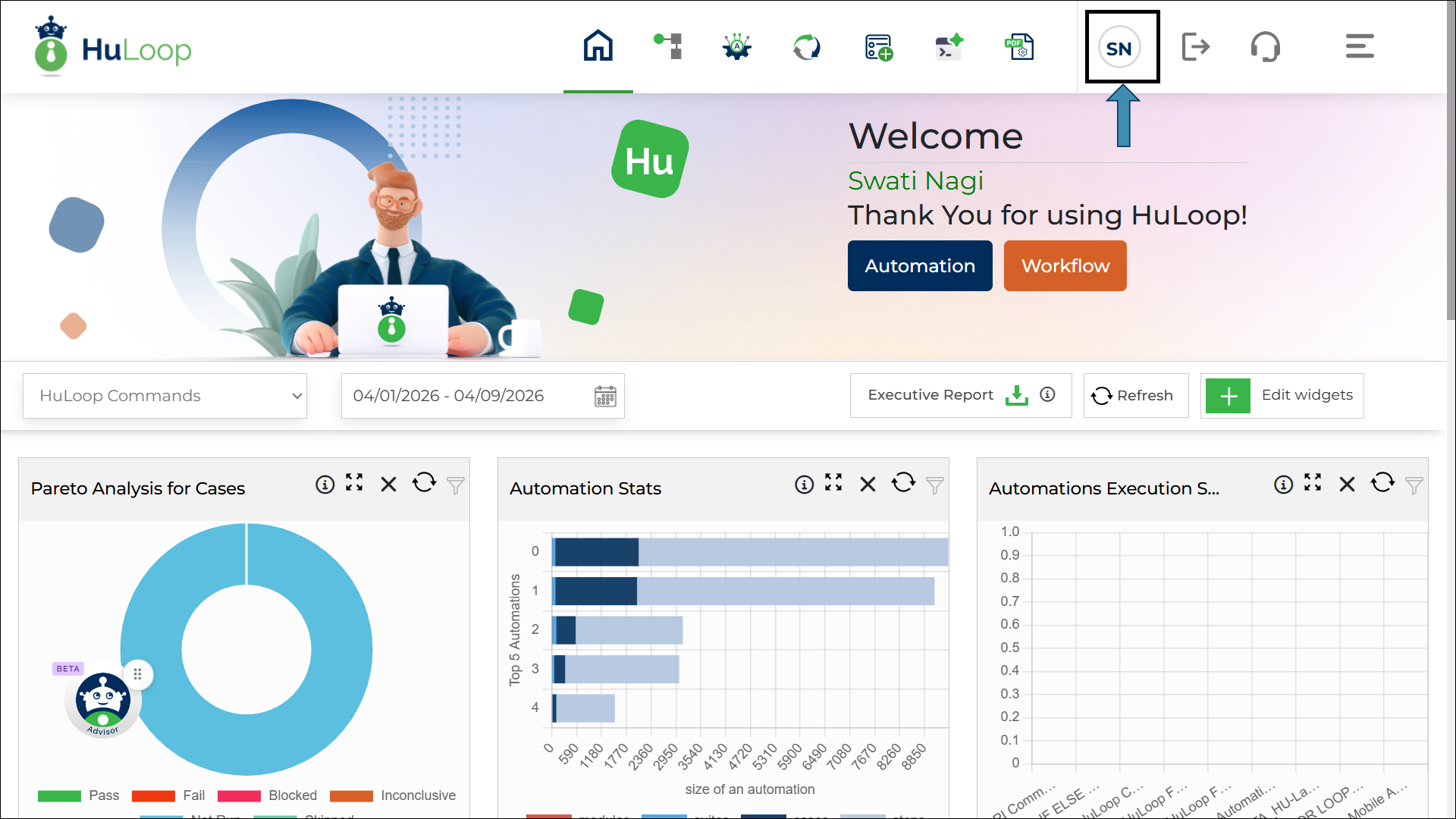Open the SN user profile avatar

(x=1119, y=48)
